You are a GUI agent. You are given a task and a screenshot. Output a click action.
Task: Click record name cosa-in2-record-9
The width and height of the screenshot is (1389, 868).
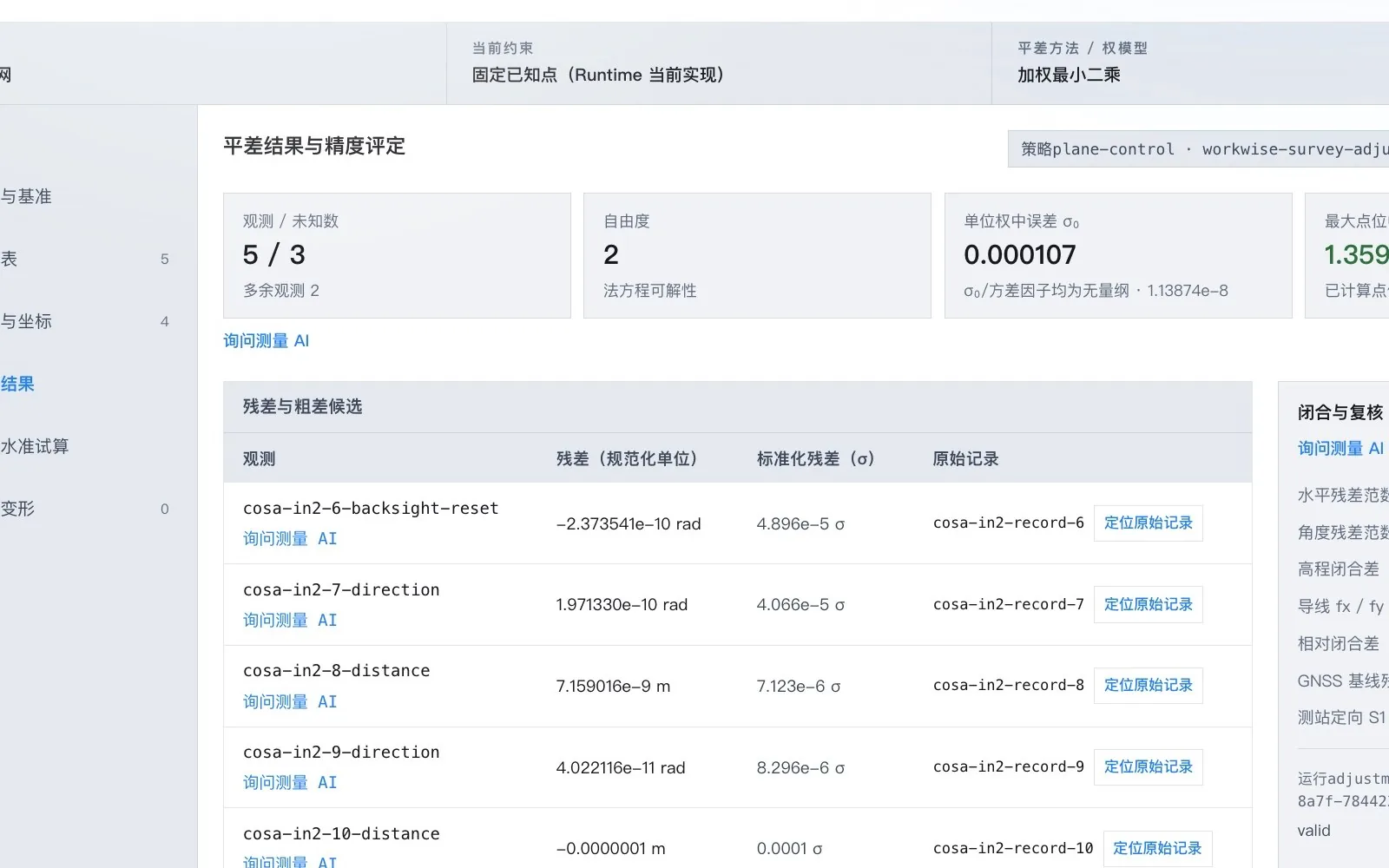(x=1009, y=766)
